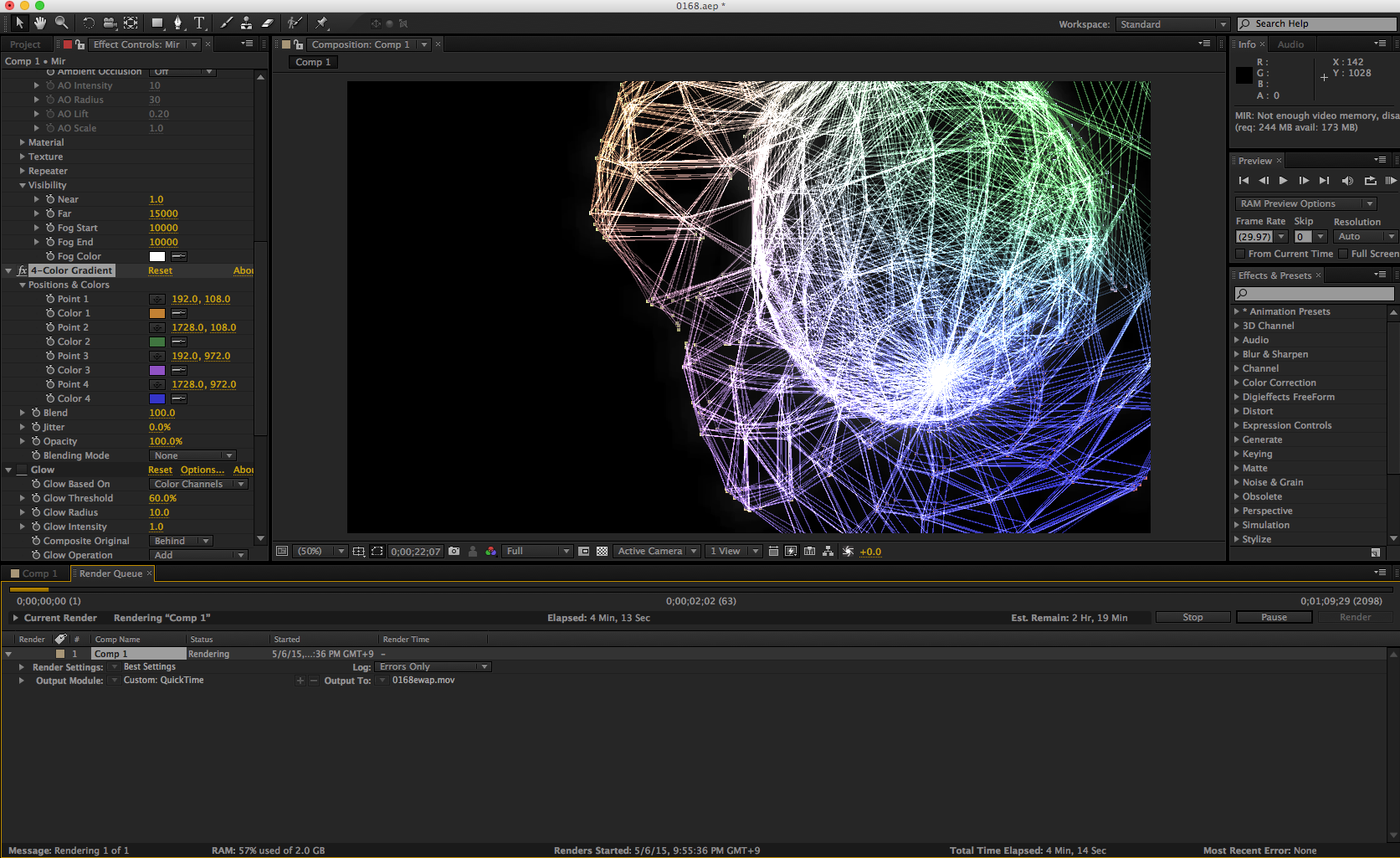Select the Pen tool
Image resolution: width=1400 pixels, height=858 pixels.
coord(178,23)
